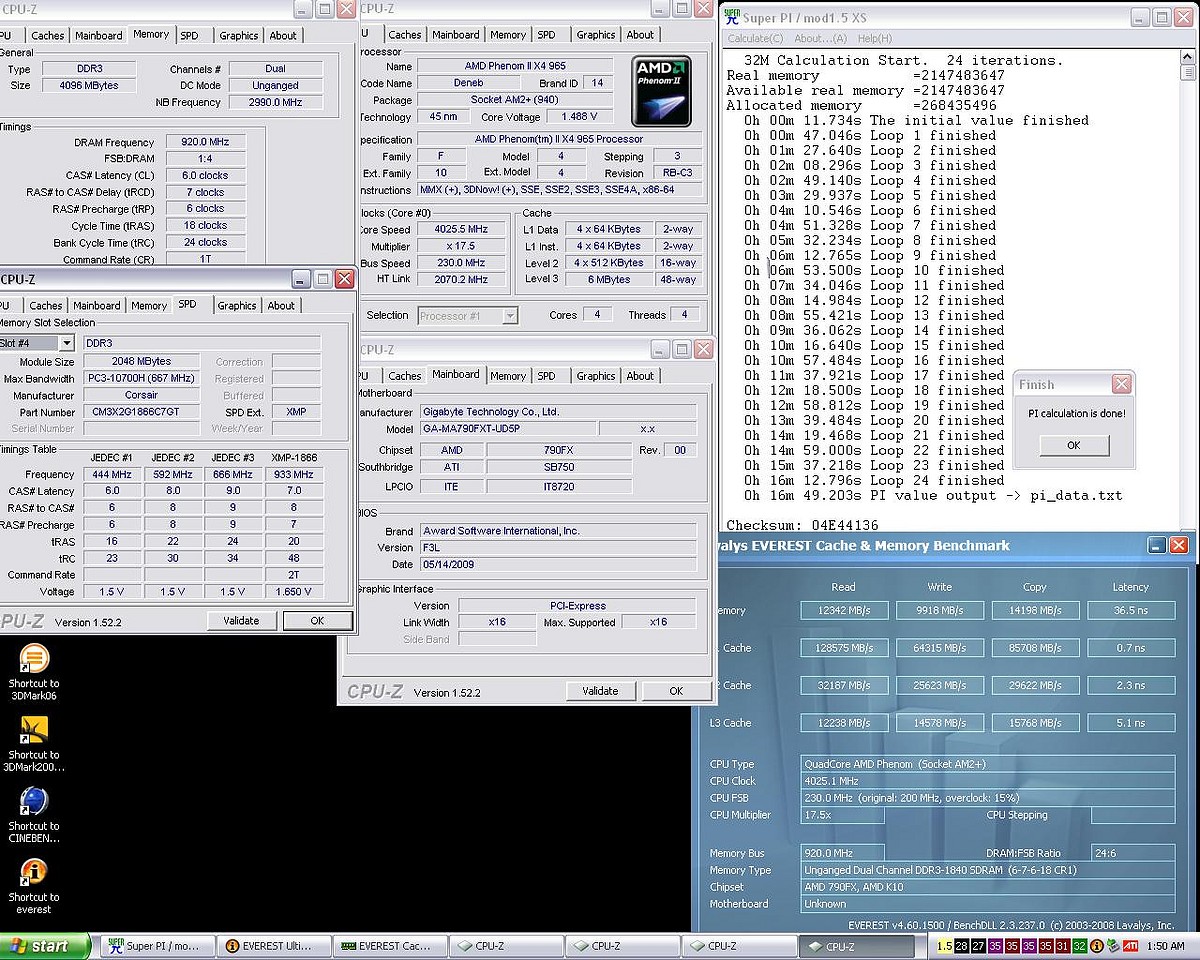Viewport: 1200px width, 960px height.
Task: Open the Shortcut to CINEBEN... desktop icon
Action: [x=33, y=815]
